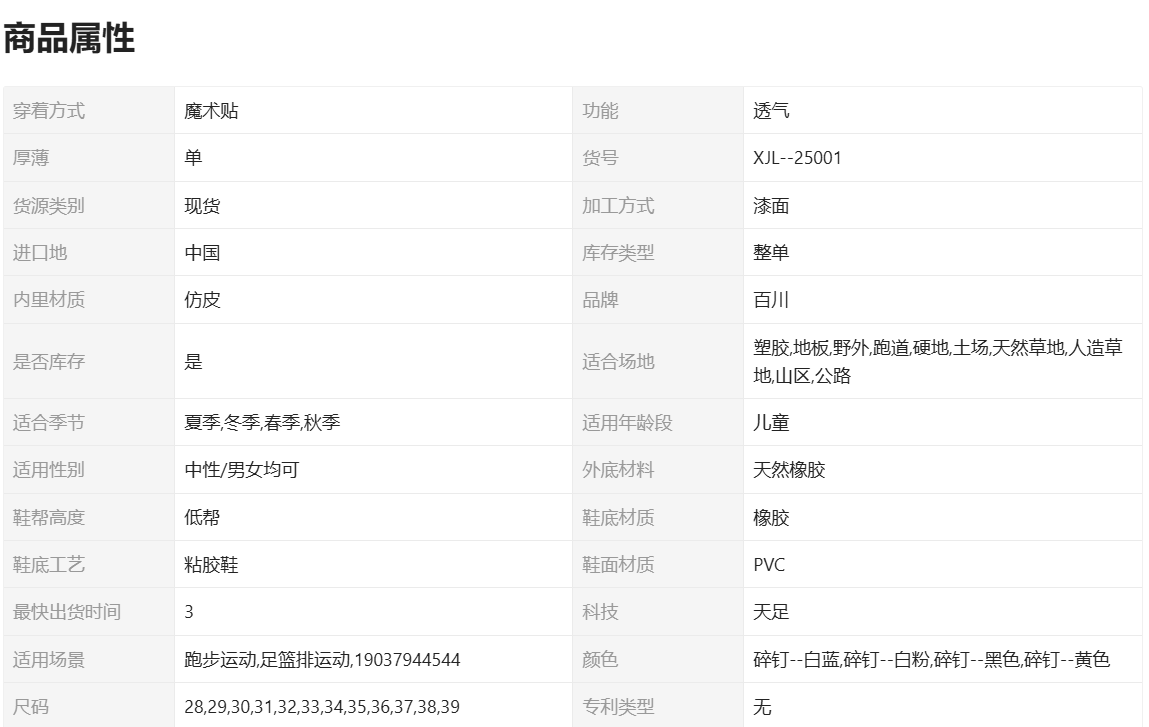
Task: Click the 漆面 processing method value
Action: [771, 206]
